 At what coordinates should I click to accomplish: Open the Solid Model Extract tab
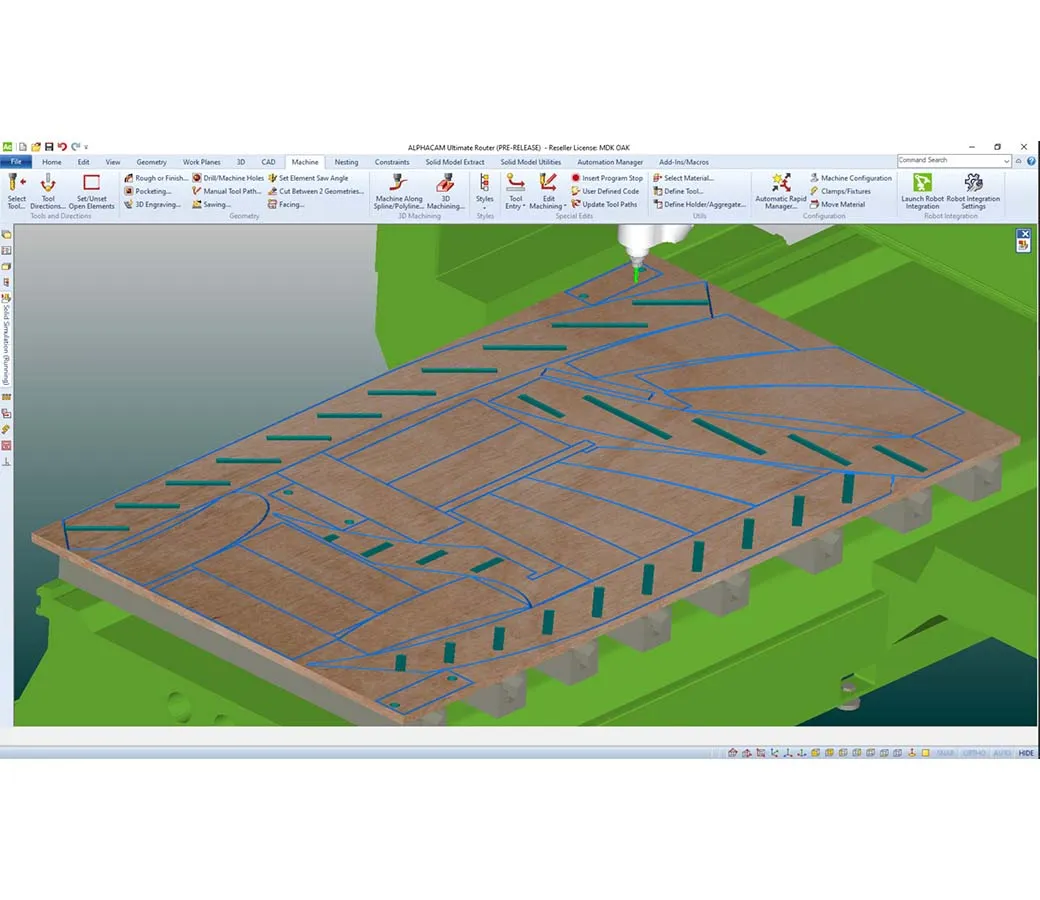(455, 162)
